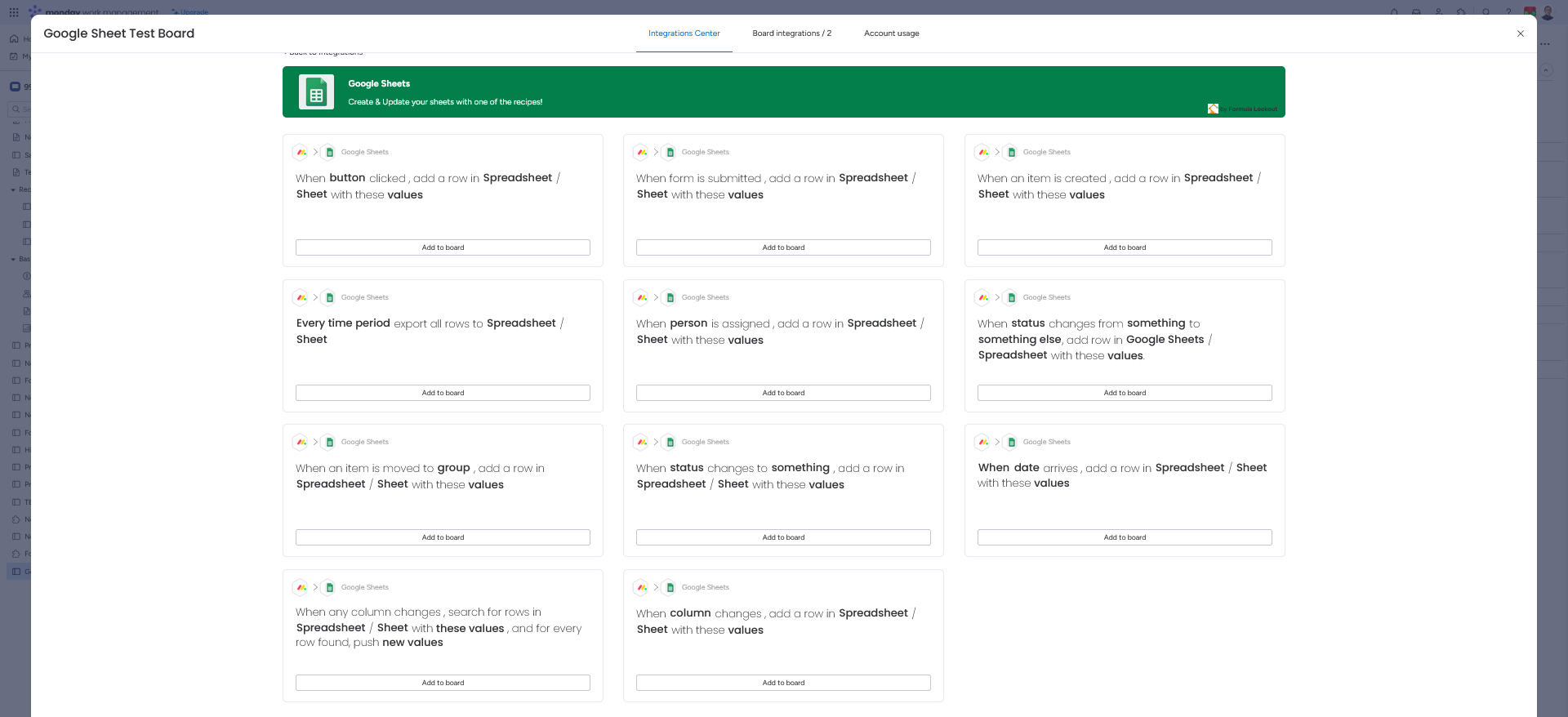Screen dimensions: 1568x717
Task: Add the 'status changes to something' recipe
Action: click(x=783, y=537)
